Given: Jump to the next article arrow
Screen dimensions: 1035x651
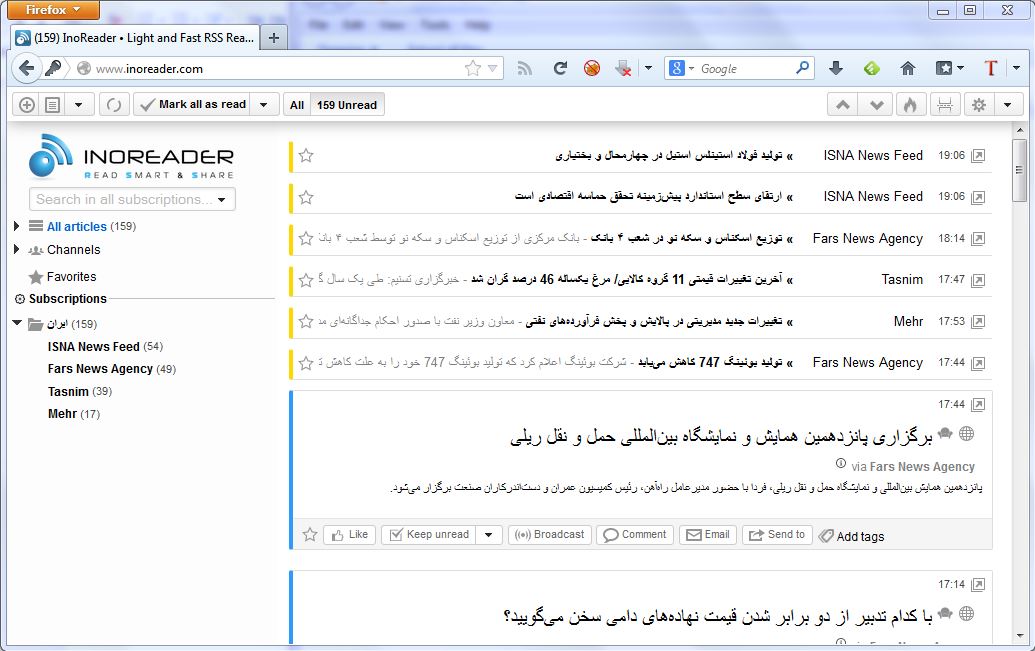Looking at the screenshot, I should [877, 105].
